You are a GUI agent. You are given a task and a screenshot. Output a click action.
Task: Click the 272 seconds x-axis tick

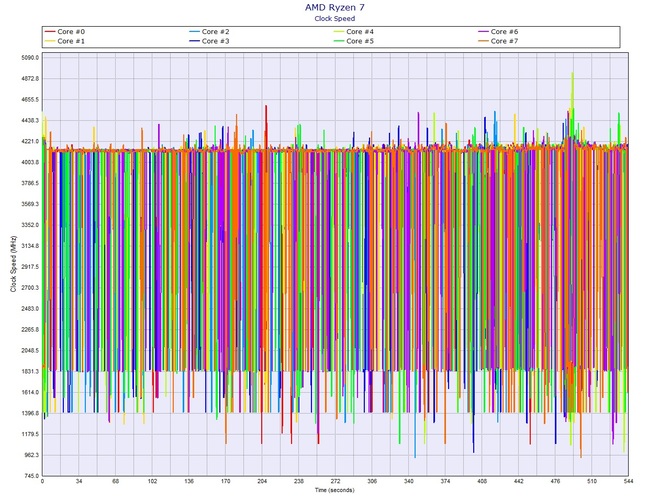pyautogui.click(x=335, y=481)
